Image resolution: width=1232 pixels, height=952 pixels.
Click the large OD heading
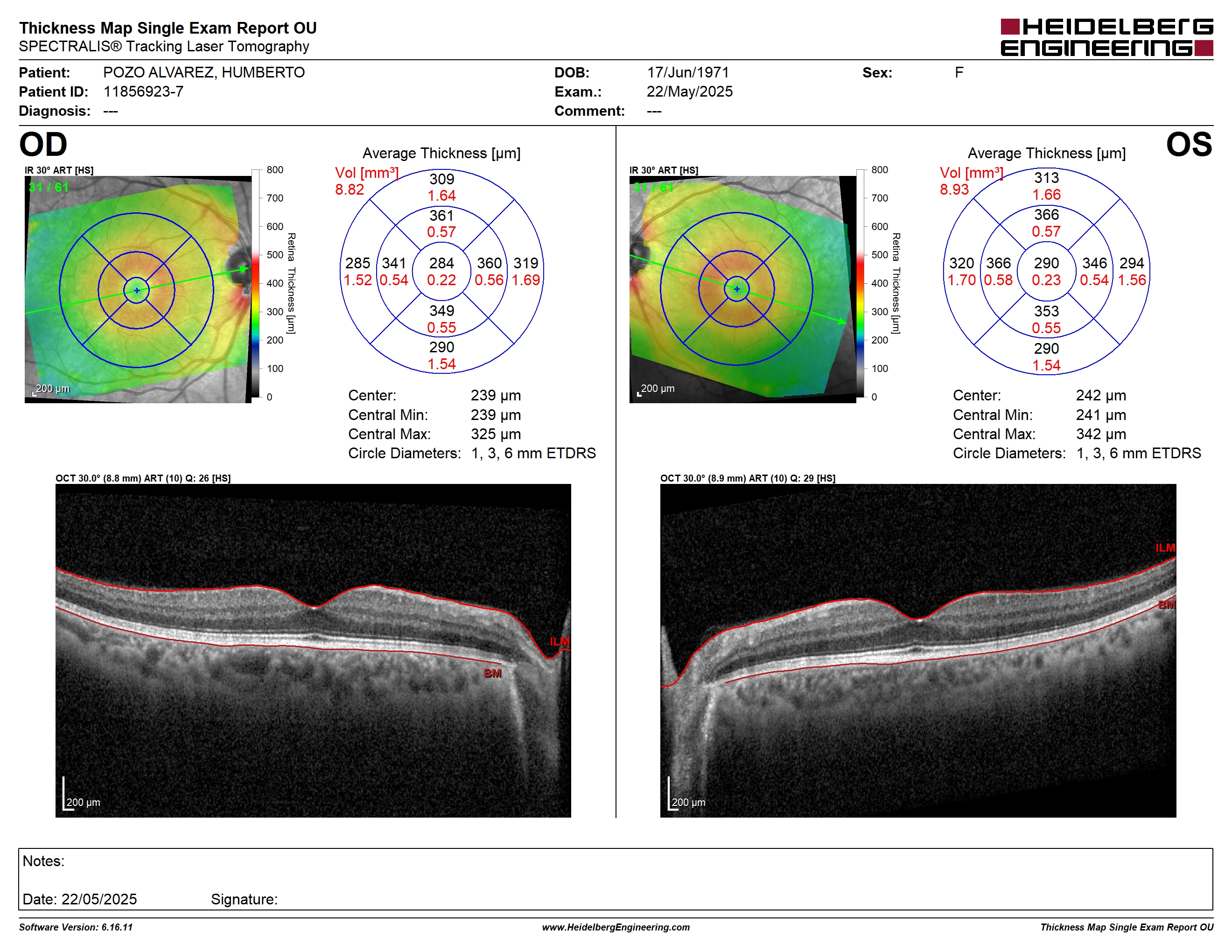43,144
